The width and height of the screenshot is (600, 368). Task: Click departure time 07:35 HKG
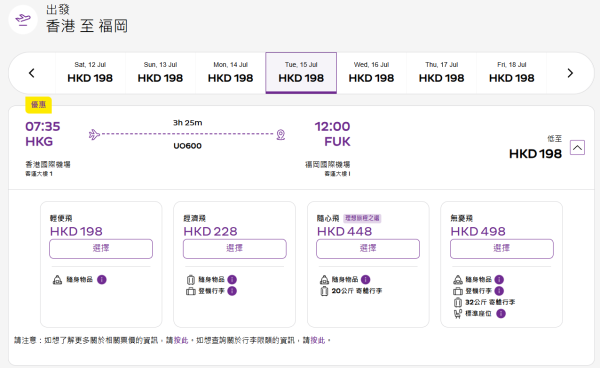43,134
